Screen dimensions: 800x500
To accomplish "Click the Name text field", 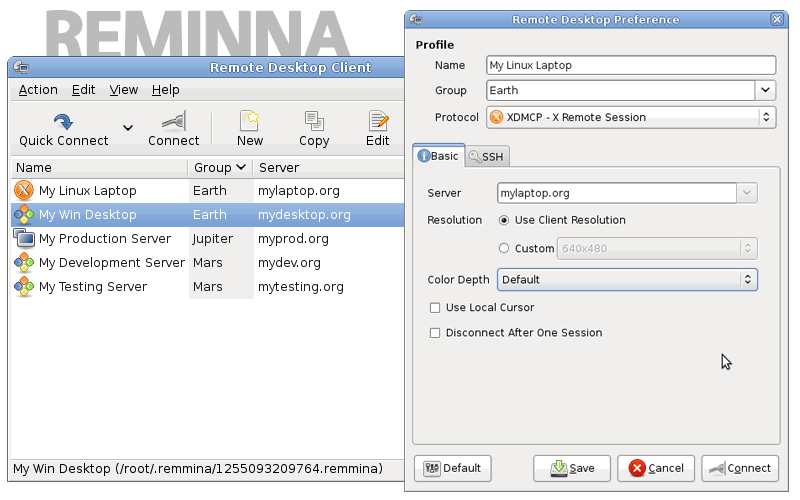I will click(x=631, y=65).
